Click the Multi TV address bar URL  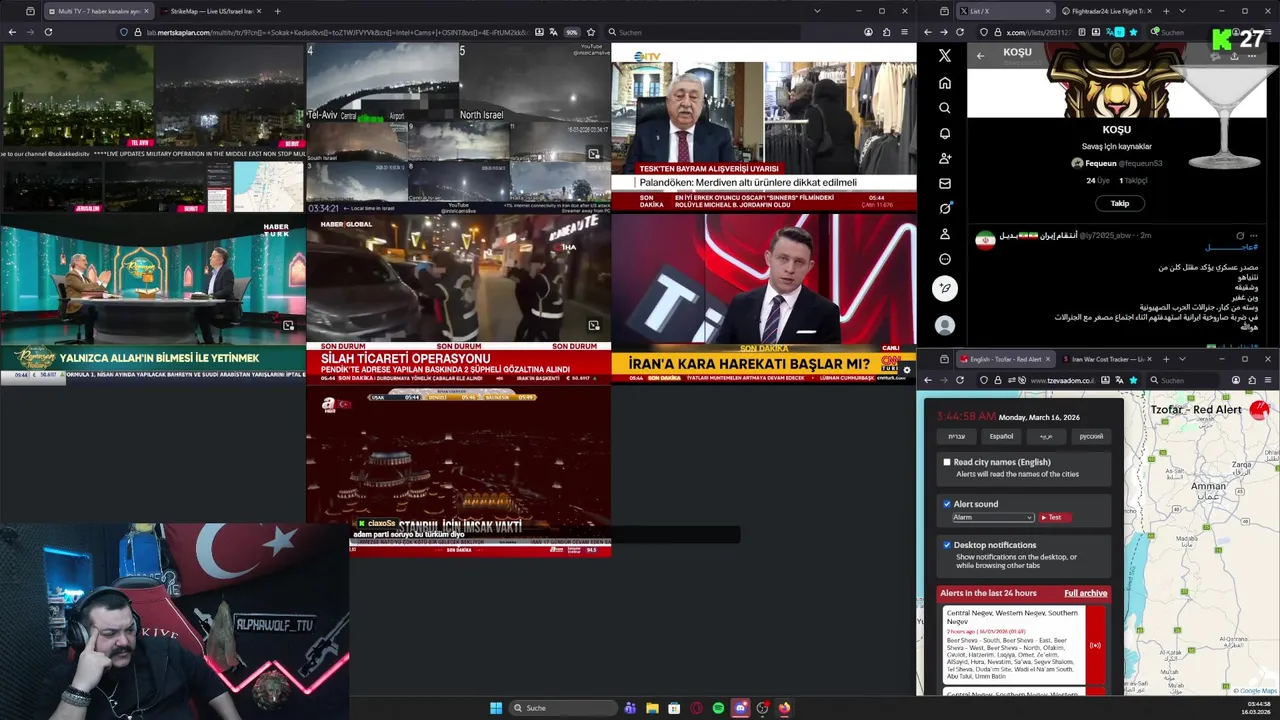point(338,32)
